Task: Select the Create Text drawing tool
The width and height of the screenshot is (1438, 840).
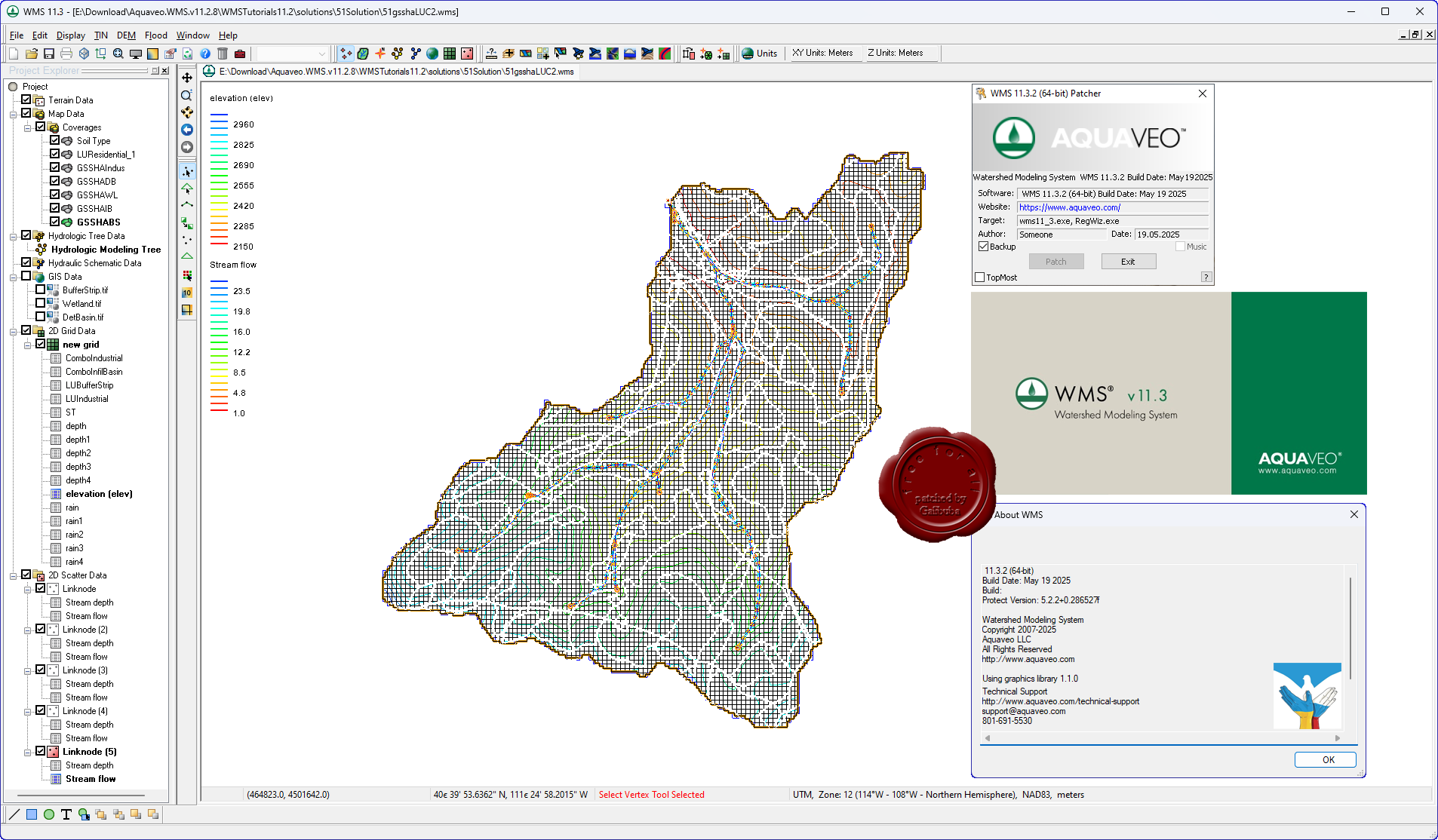Action: pyautogui.click(x=66, y=814)
